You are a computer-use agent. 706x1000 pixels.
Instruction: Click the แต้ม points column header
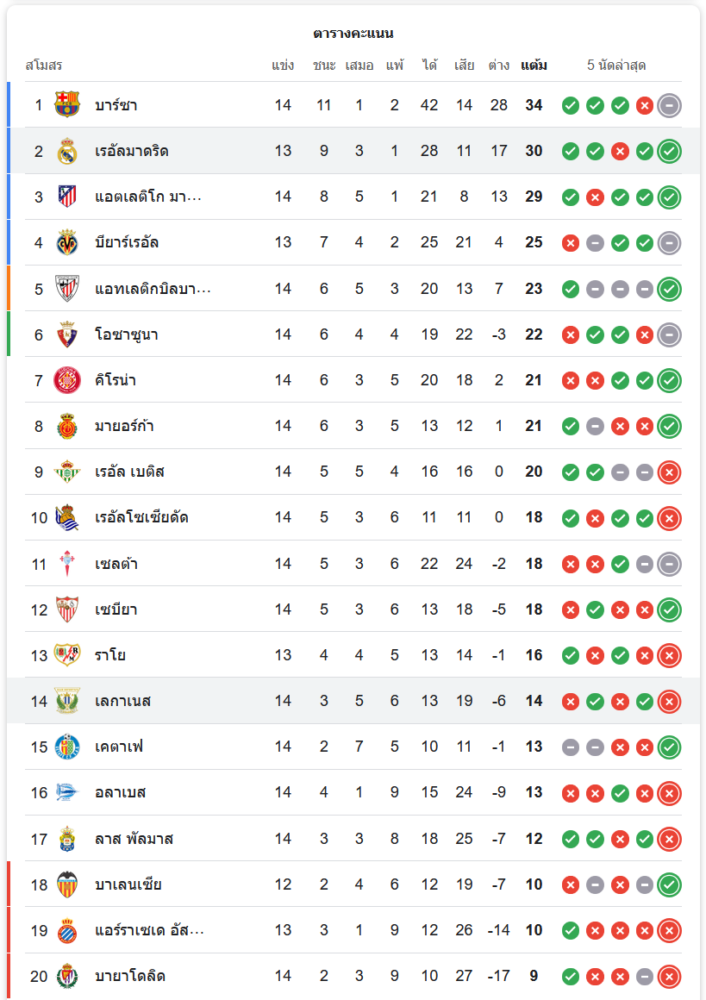tap(534, 66)
